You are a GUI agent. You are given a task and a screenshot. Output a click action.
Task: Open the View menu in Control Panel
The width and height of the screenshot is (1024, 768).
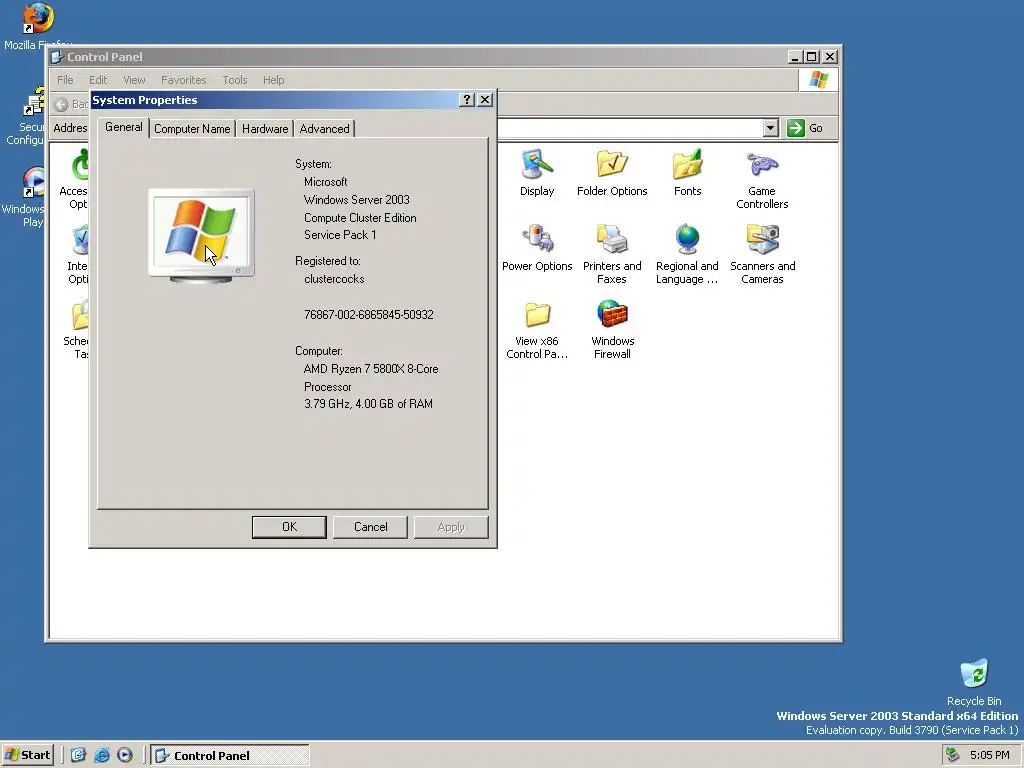click(x=134, y=80)
